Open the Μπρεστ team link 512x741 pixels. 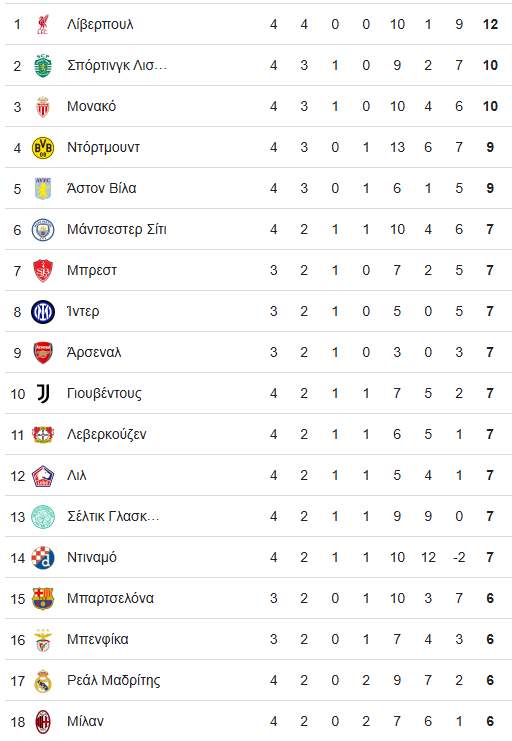92,270
